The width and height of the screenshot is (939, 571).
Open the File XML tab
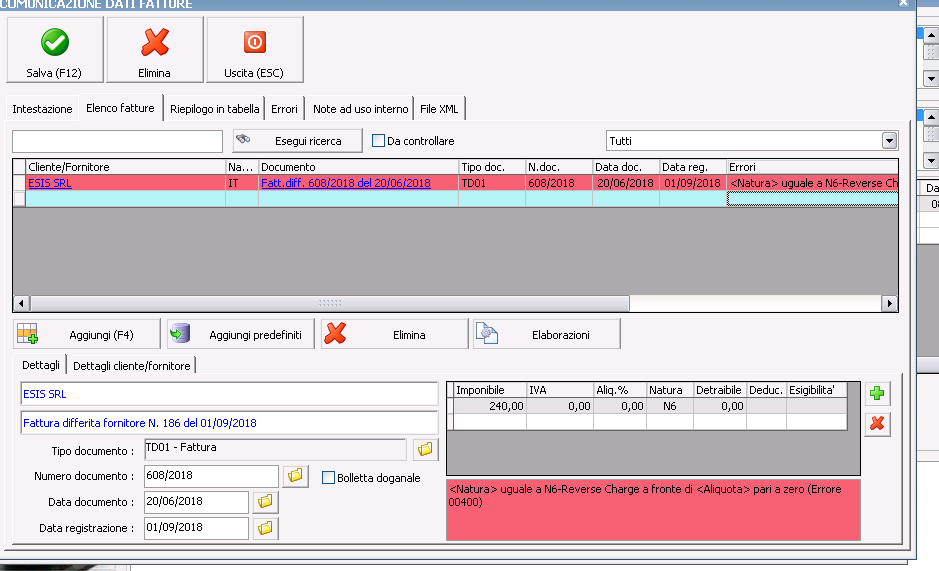[439, 109]
